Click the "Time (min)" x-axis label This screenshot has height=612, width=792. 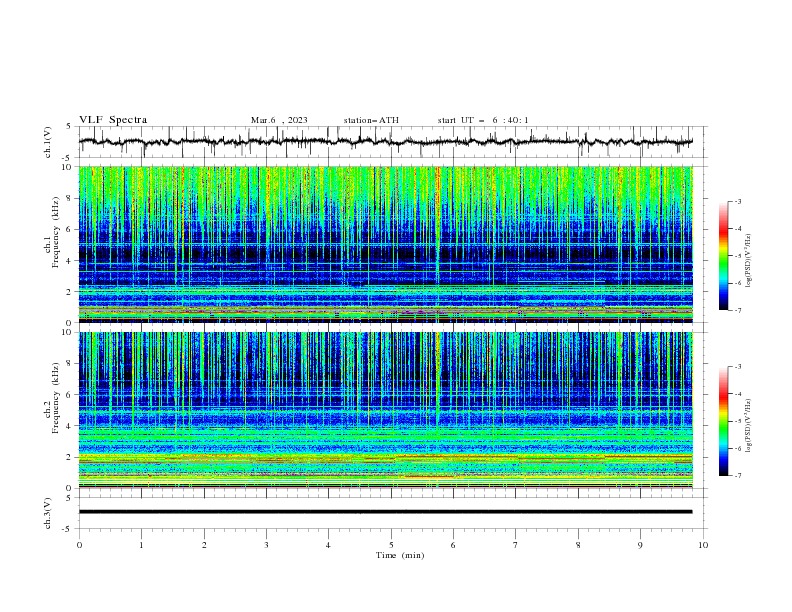pyautogui.click(x=400, y=555)
